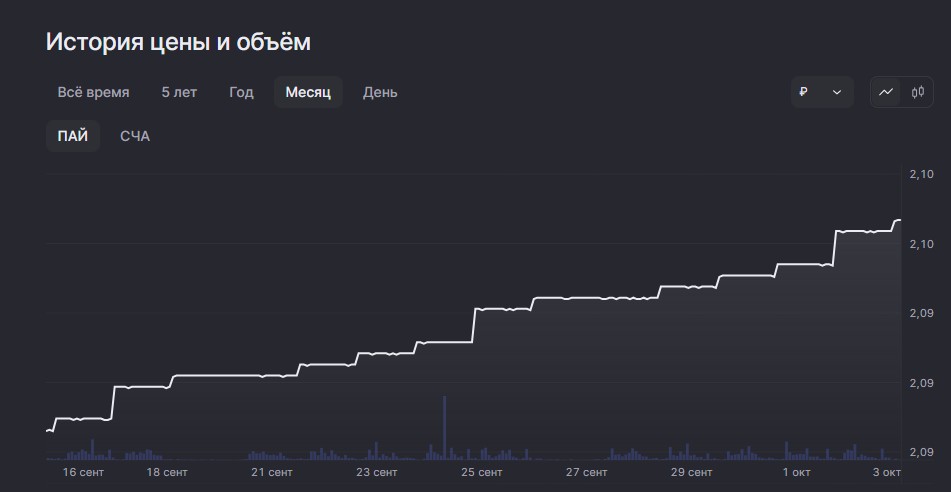The height and width of the screenshot is (492, 951).
Task: Click the '29 сент' date axis label
Action: click(691, 472)
